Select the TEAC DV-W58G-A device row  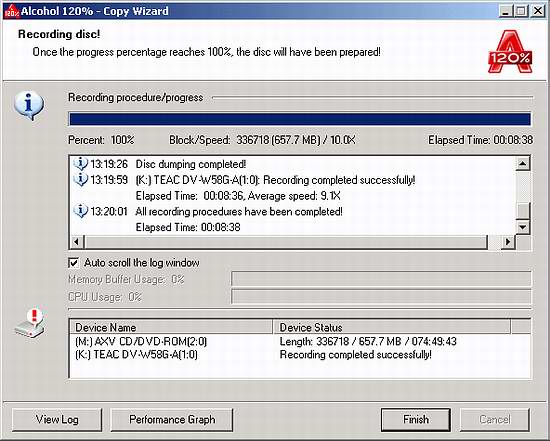pyautogui.click(x=300, y=355)
